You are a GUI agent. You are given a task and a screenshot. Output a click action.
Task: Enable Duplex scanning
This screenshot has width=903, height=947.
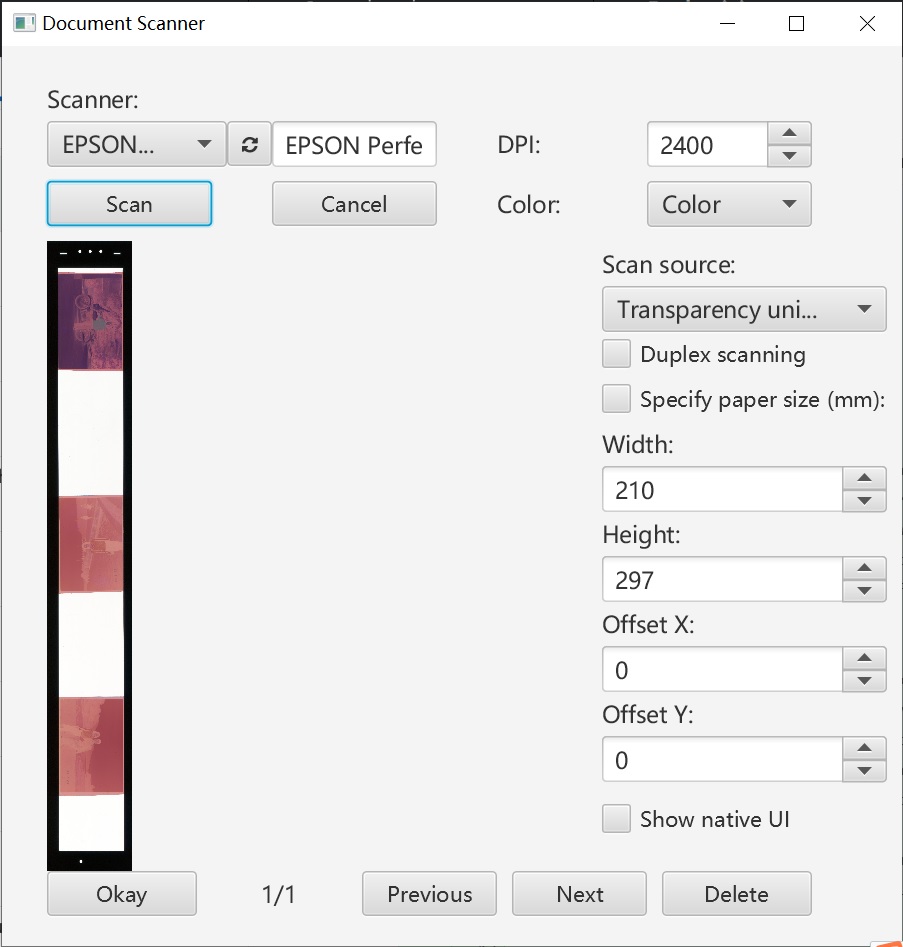(616, 353)
